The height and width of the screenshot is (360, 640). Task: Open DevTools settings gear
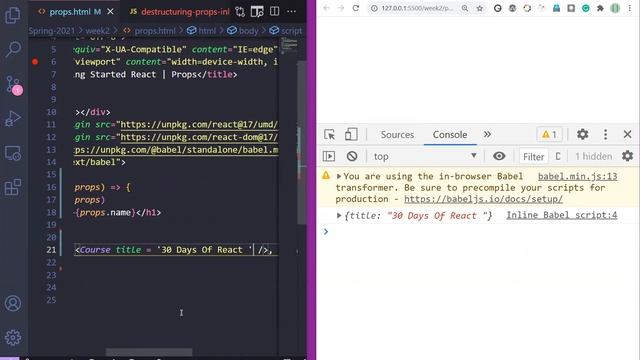(x=582, y=134)
